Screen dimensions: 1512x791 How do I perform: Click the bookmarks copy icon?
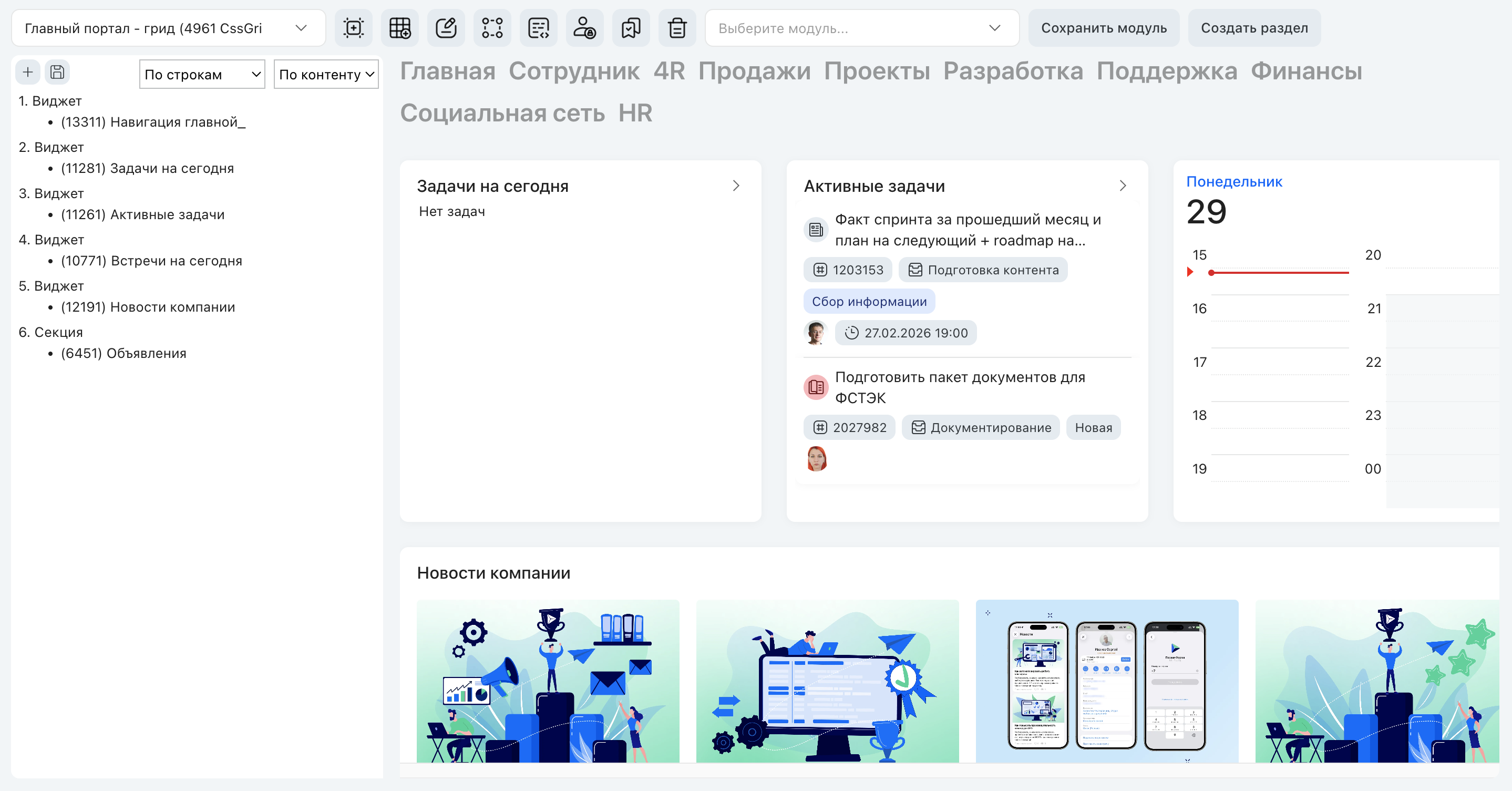631,27
